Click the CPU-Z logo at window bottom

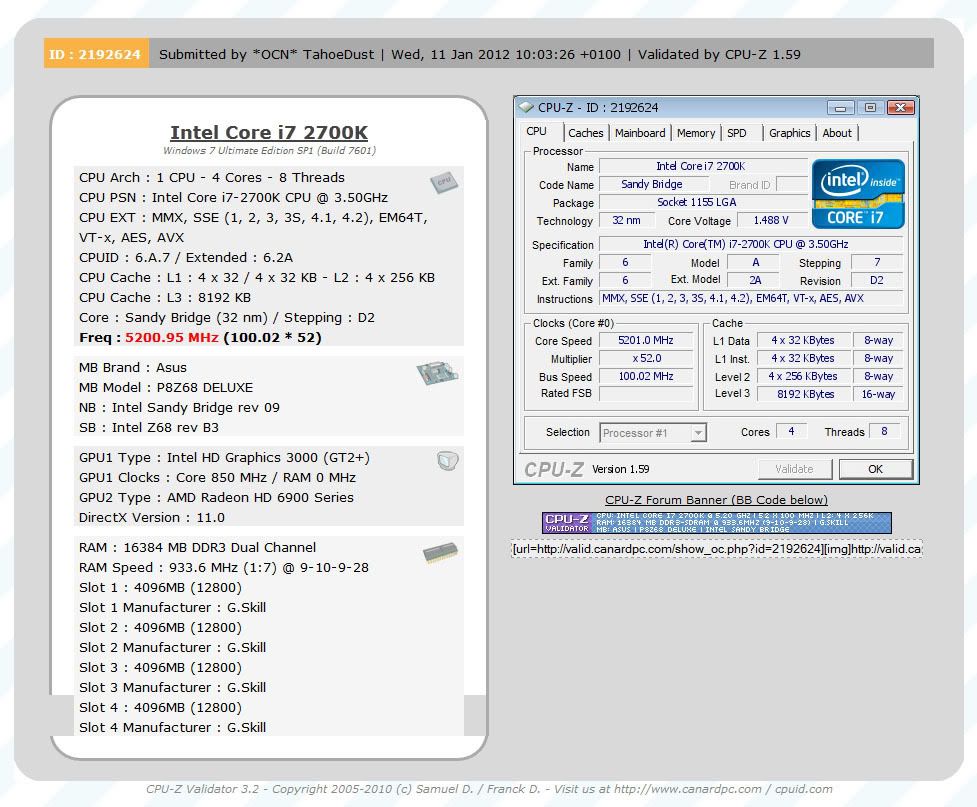(553, 469)
